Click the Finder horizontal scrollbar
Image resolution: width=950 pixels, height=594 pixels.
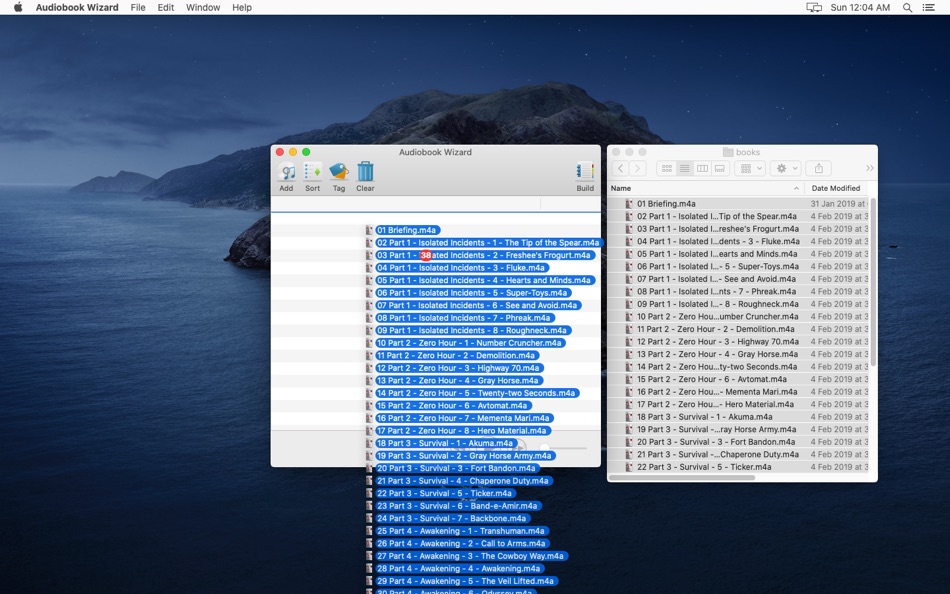click(682, 478)
